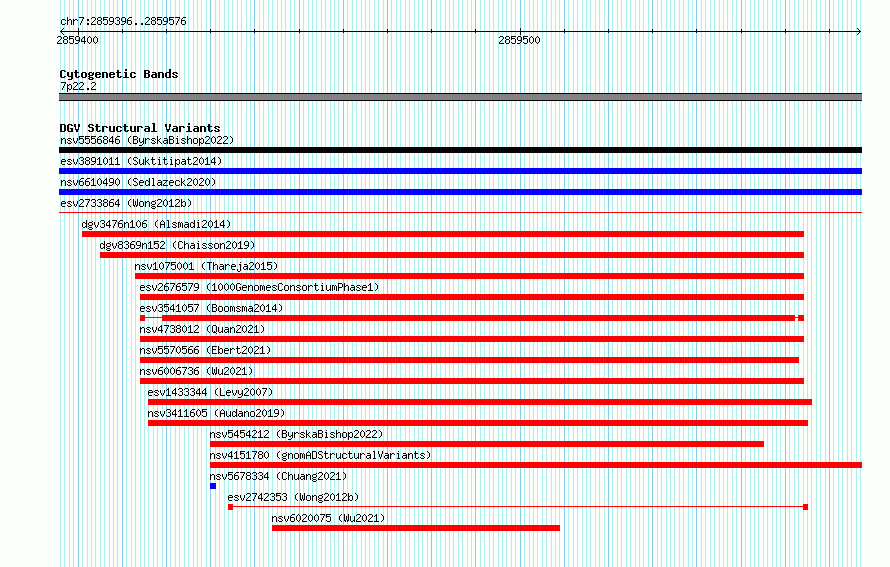Open the esv3541057 (Boomsma2014) label
This screenshot has height=567, width=890.
pos(211,308)
